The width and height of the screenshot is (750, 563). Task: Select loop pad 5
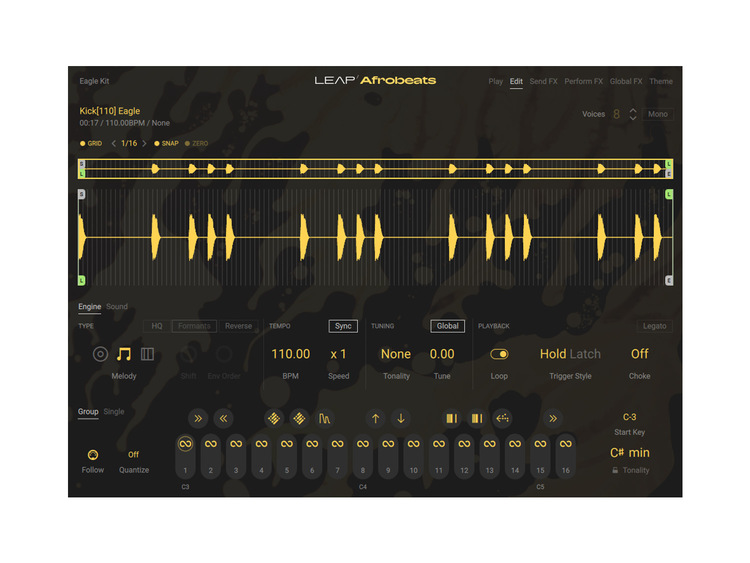pyautogui.click(x=287, y=456)
